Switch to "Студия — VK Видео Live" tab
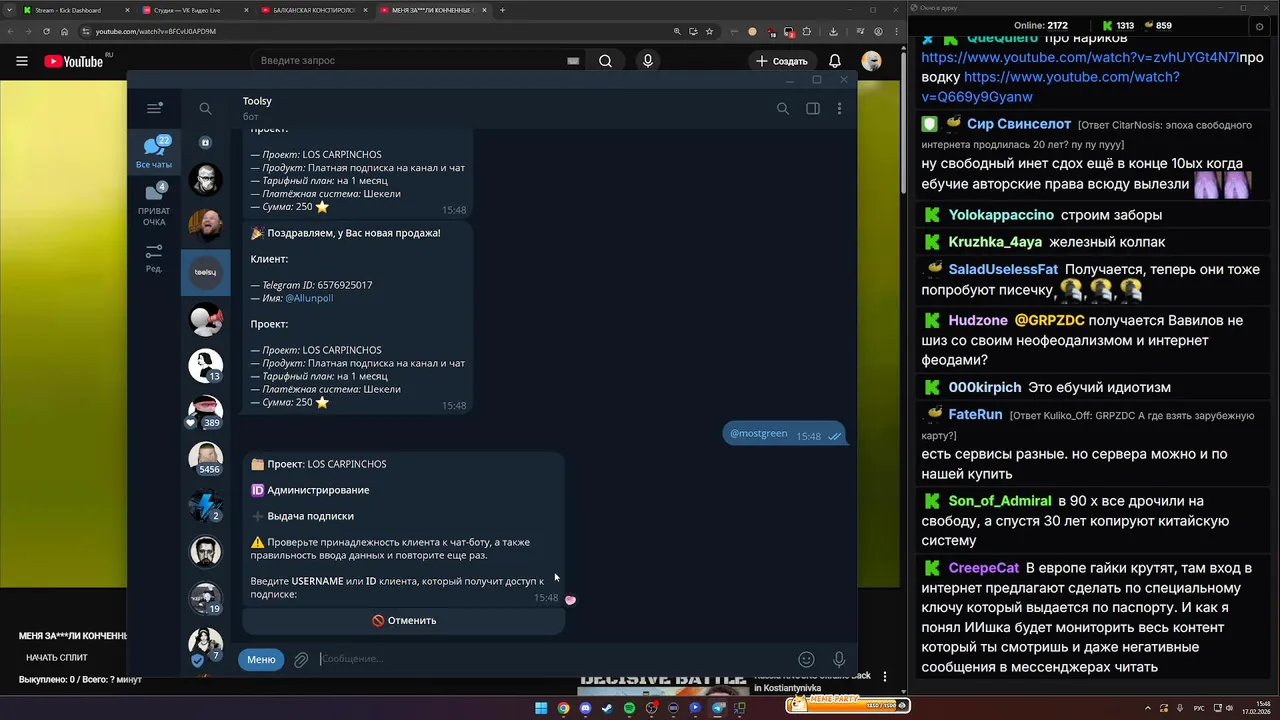Viewport: 1280px width, 720px height. click(x=194, y=10)
